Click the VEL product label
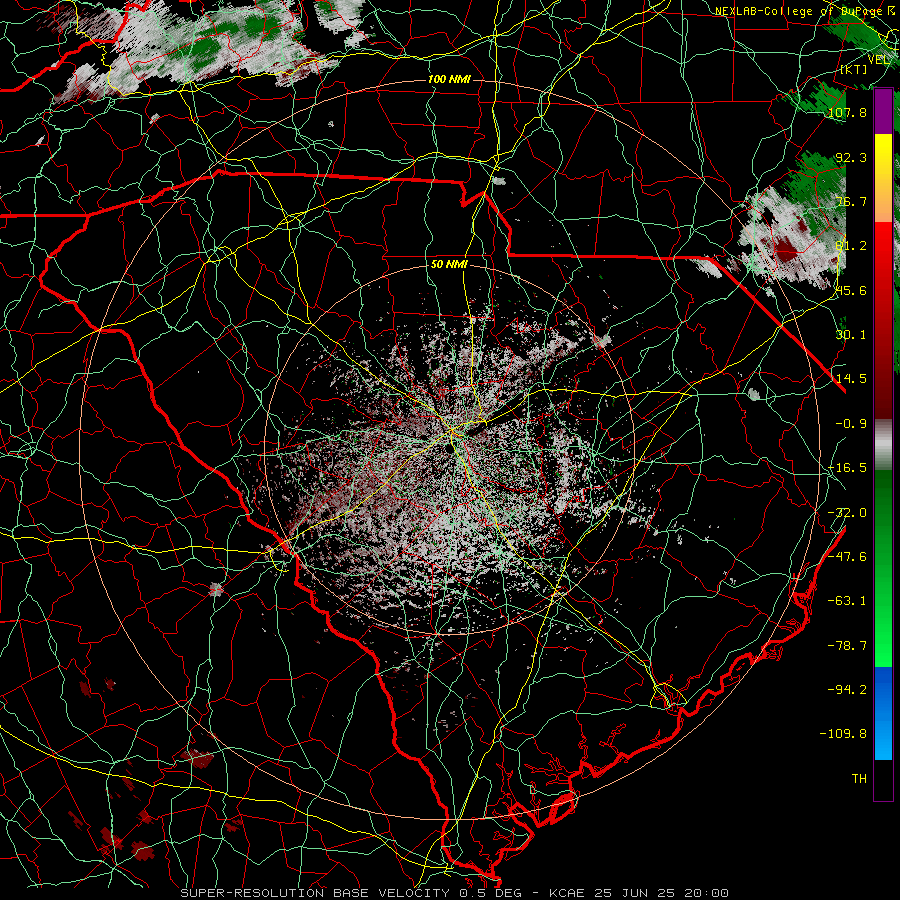Screen dimensions: 900x900 878,59
